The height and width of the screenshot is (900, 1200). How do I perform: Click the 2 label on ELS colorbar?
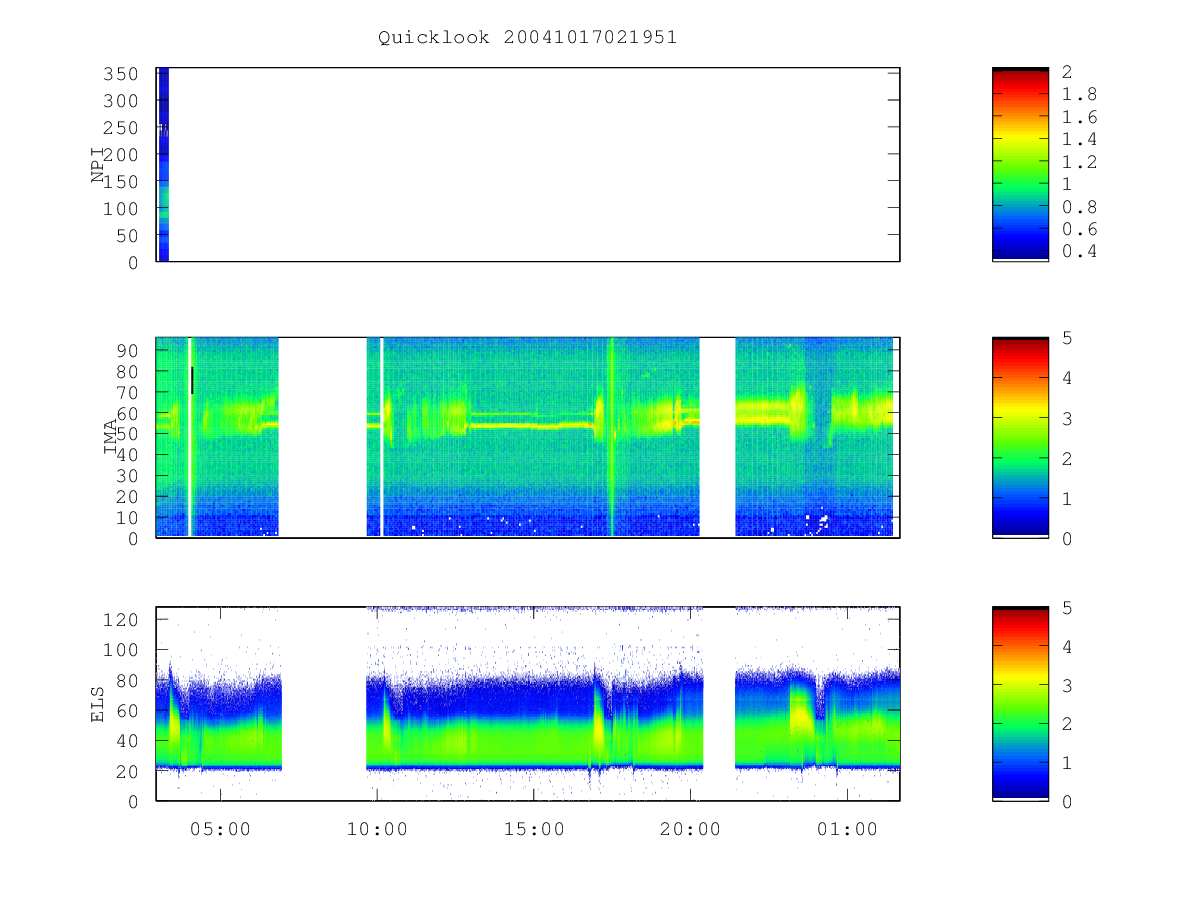click(1067, 724)
